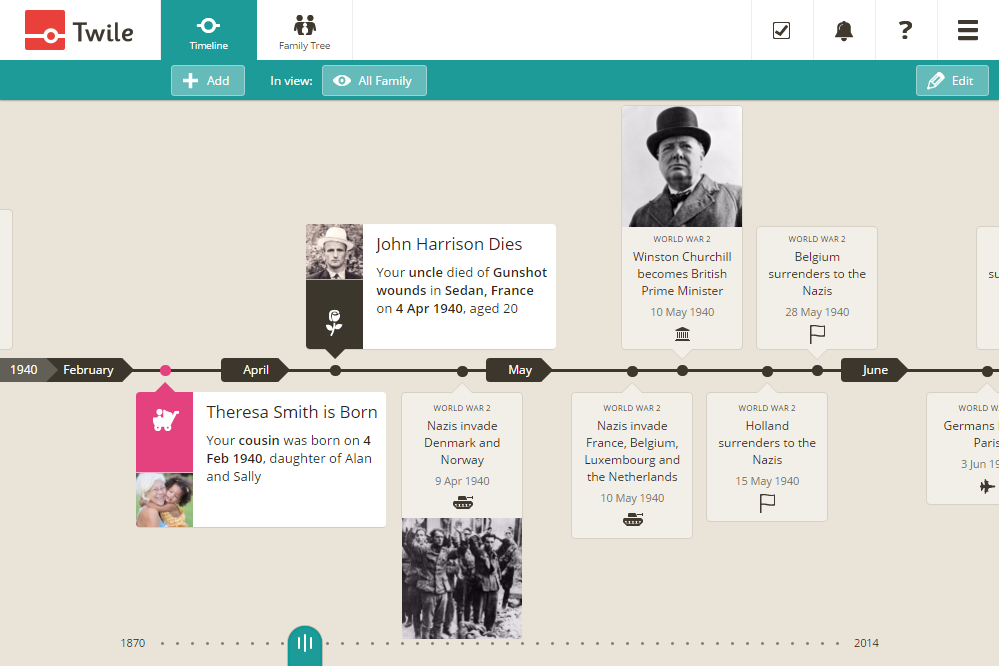Open Theresa Smith card photo
Screen dimensions: 999x666
click(x=164, y=500)
